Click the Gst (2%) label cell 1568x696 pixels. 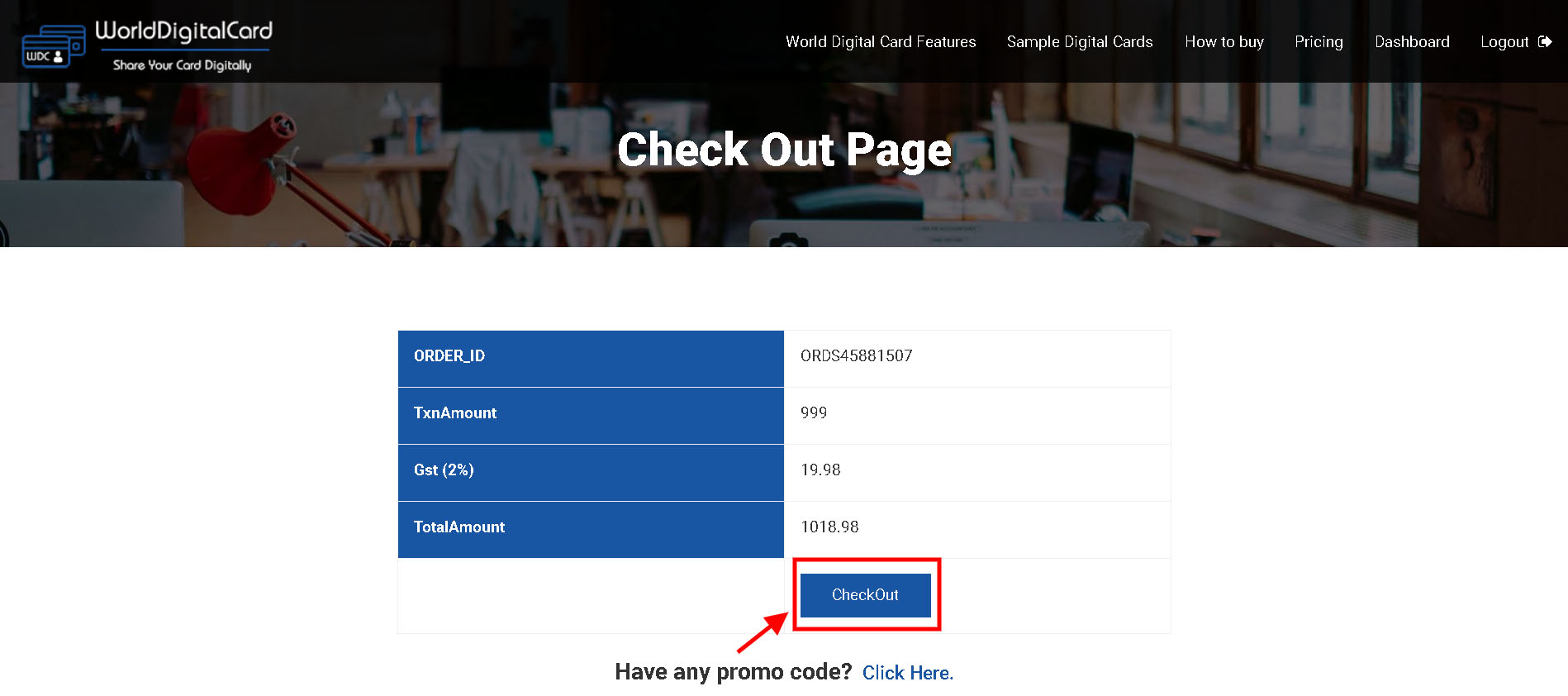[591, 473]
